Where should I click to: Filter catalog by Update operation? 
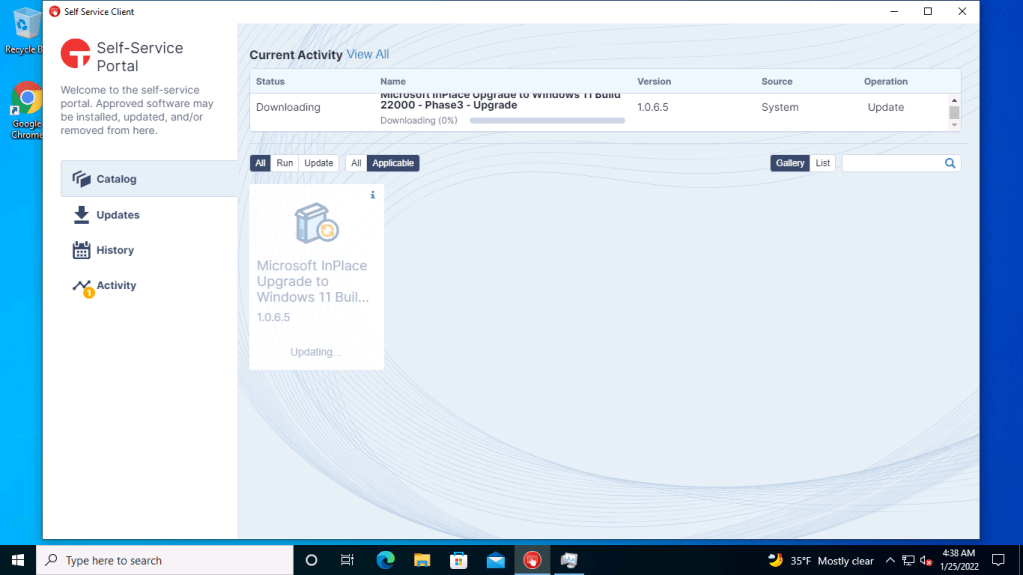(x=318, y=163)
